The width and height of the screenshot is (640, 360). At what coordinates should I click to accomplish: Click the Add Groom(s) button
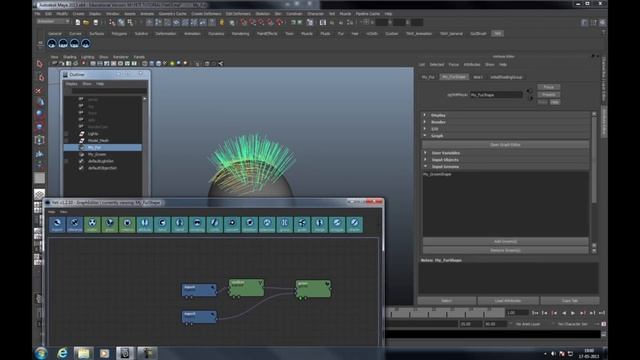[x=505, y=242]
